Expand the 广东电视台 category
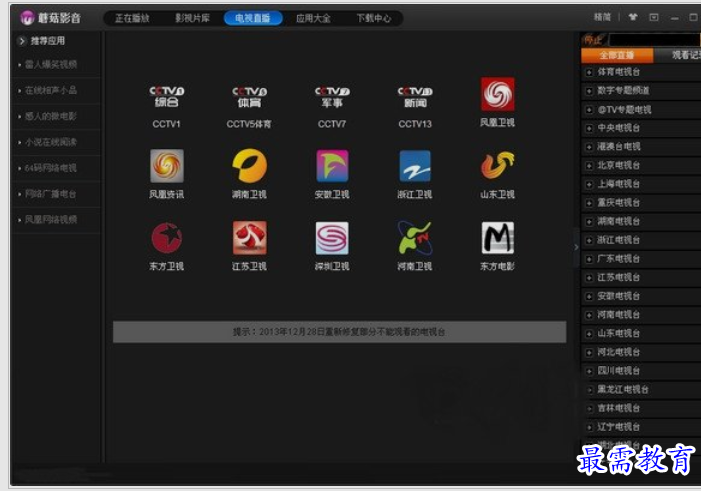The height and width of the screenshot is (491, 701). pyautogui.click(x=589, y=259)
